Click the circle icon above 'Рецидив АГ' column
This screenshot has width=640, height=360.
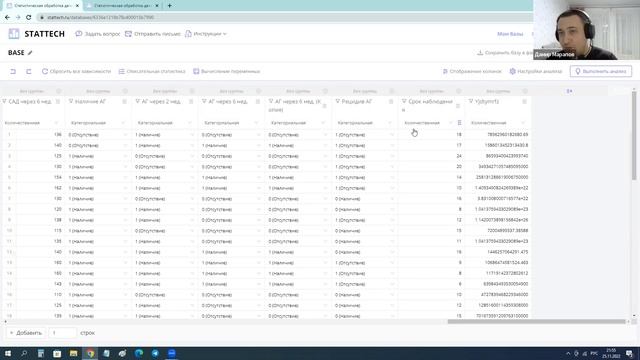392,91
